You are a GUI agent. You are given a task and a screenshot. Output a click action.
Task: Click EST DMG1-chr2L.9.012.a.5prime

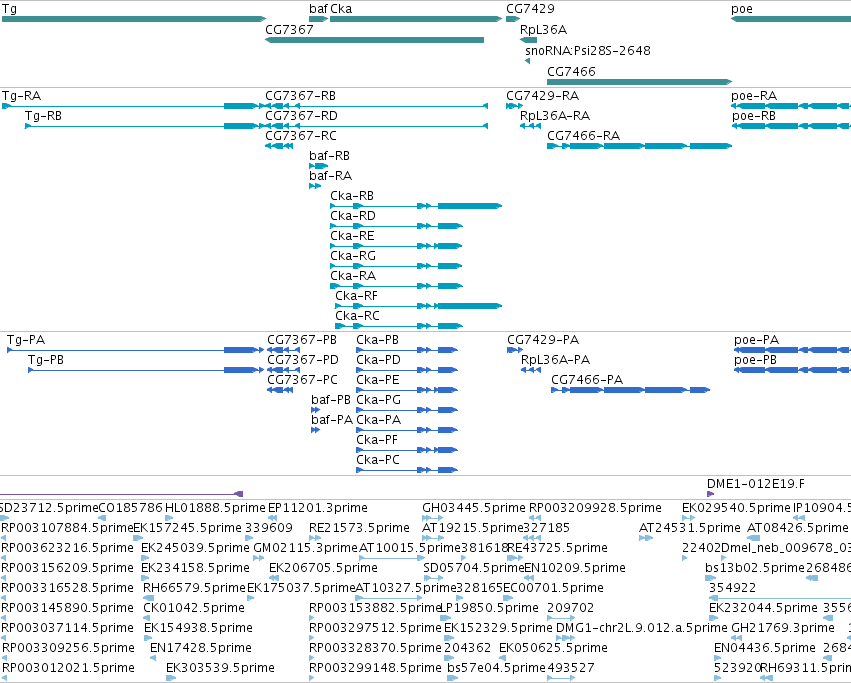642,628
